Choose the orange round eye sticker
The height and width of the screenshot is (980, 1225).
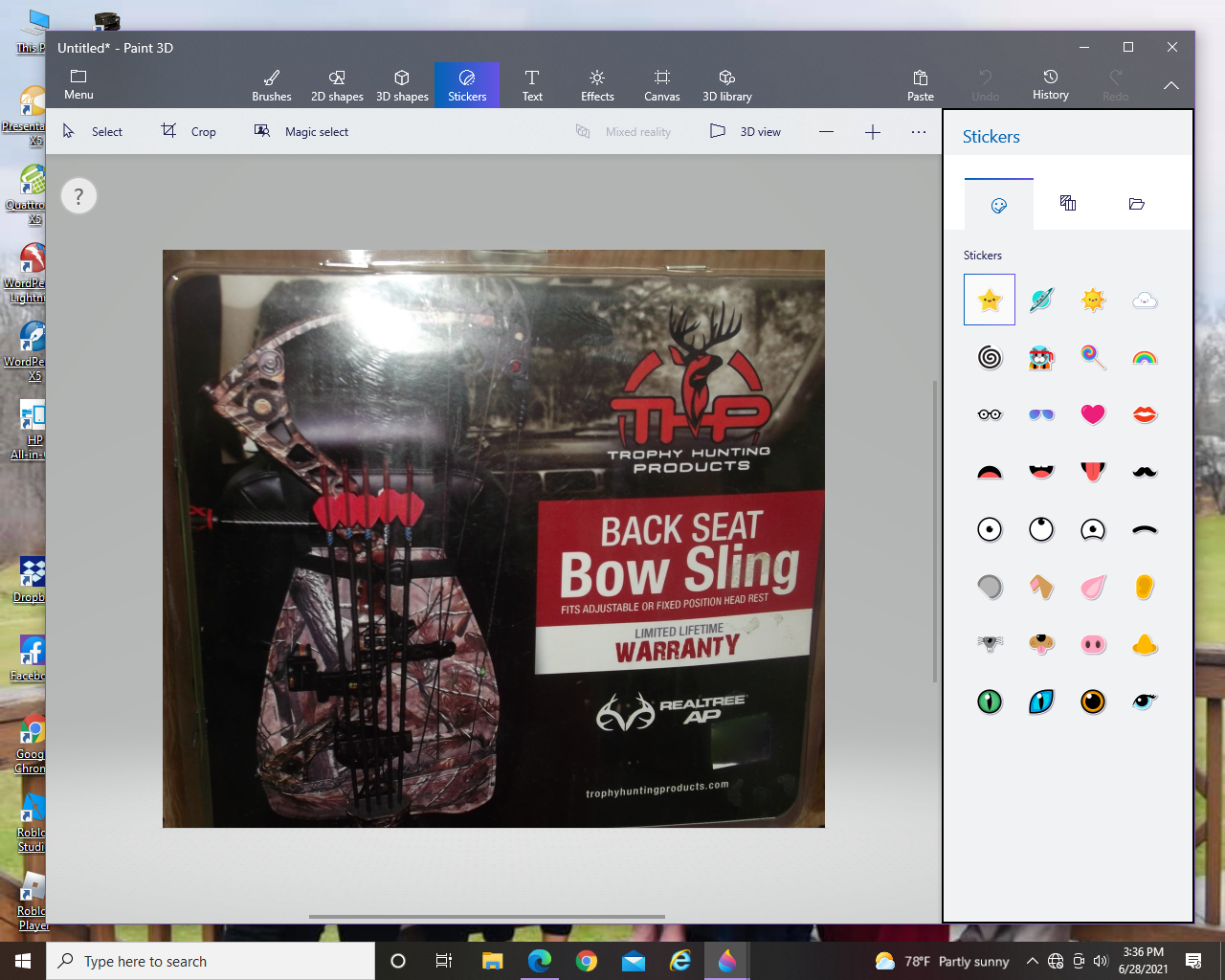click(x=1093, y=702)
